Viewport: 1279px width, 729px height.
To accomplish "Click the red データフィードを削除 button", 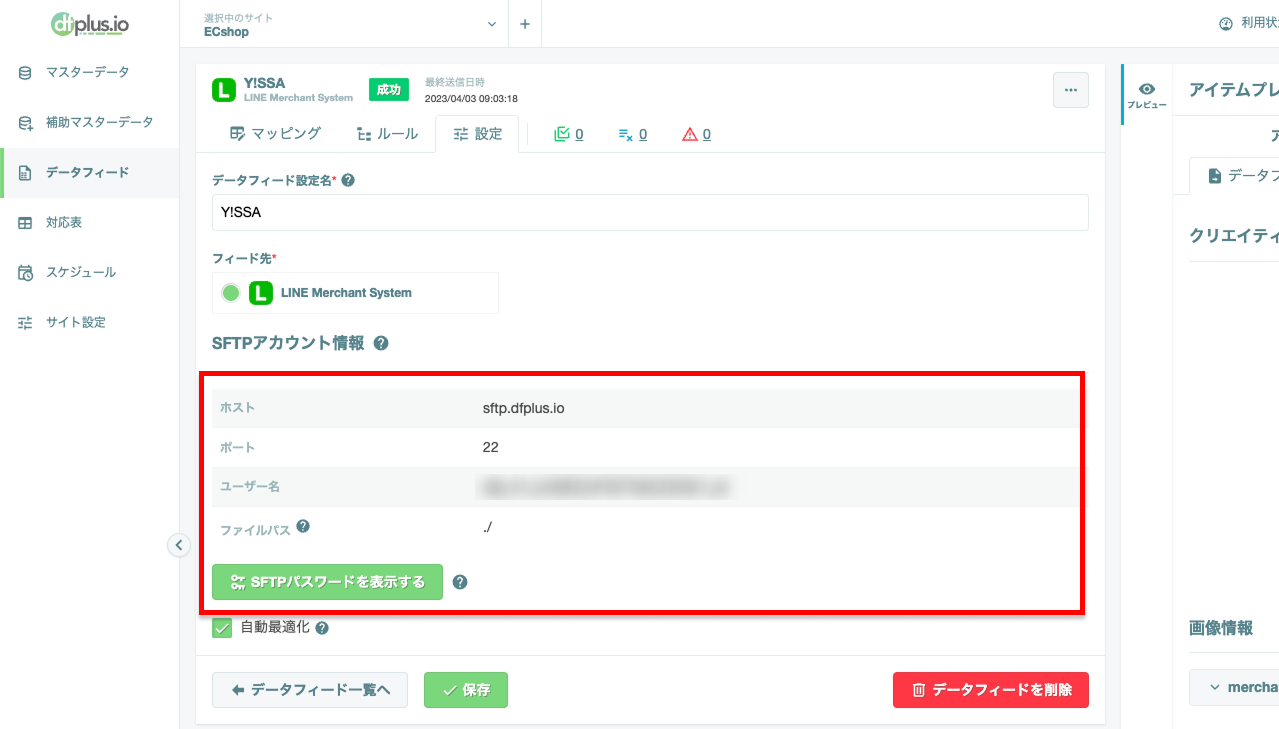I will (991, 690).
